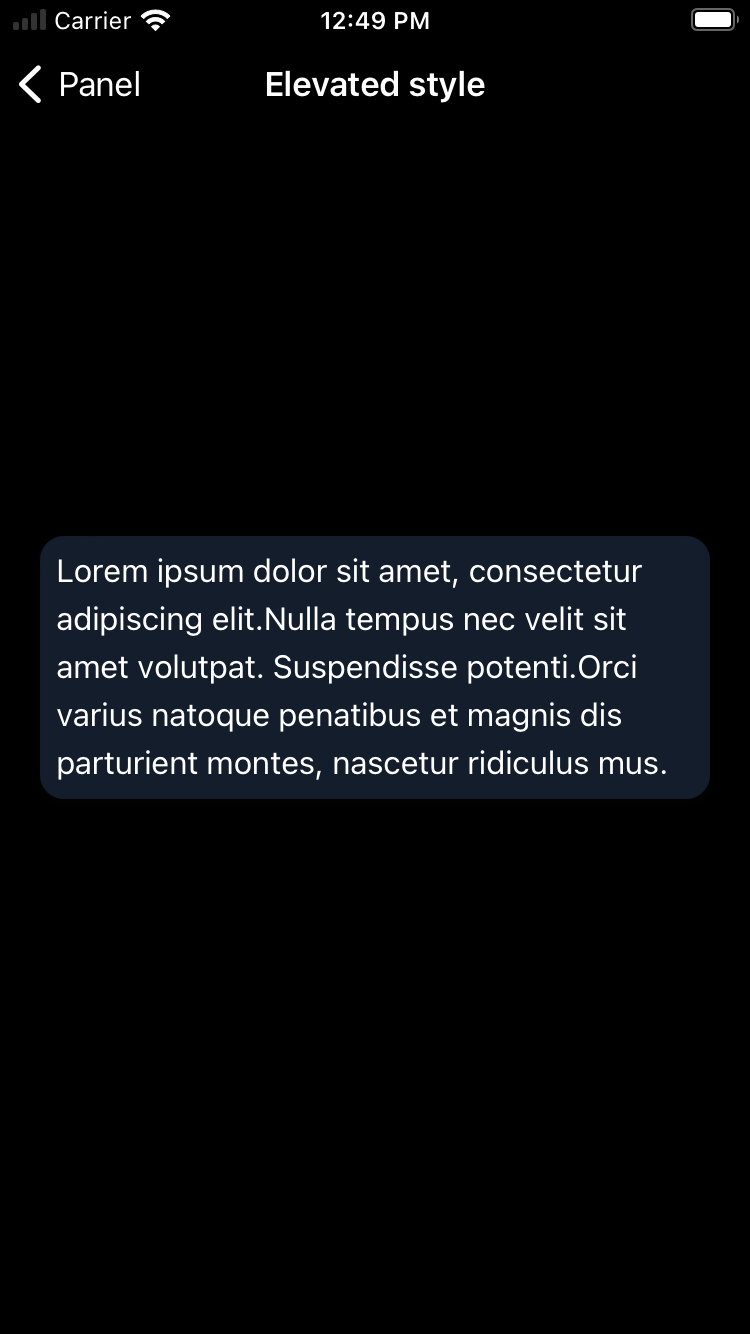Click the word volutpat in the panel
The width and height of the screenshot is (750, 1334).
click(207, 668)
